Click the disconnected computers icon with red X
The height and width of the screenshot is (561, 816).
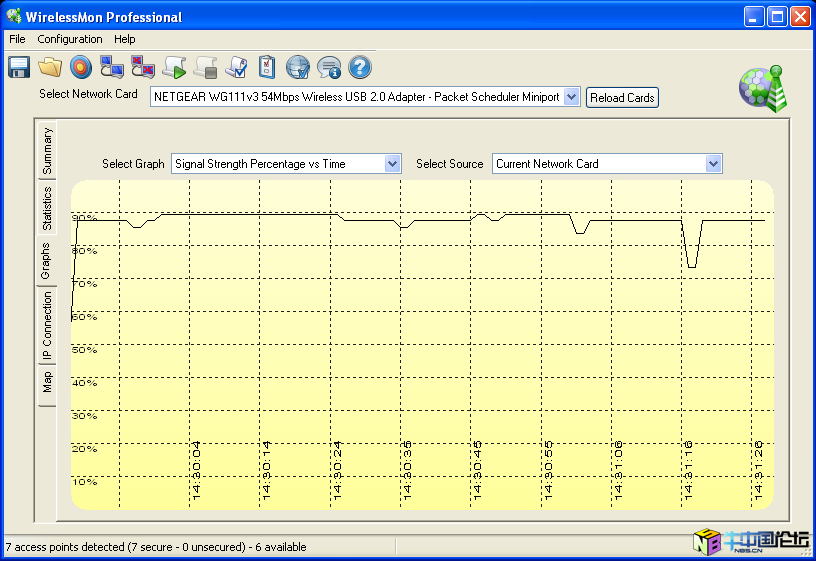[x=143, y=67]
